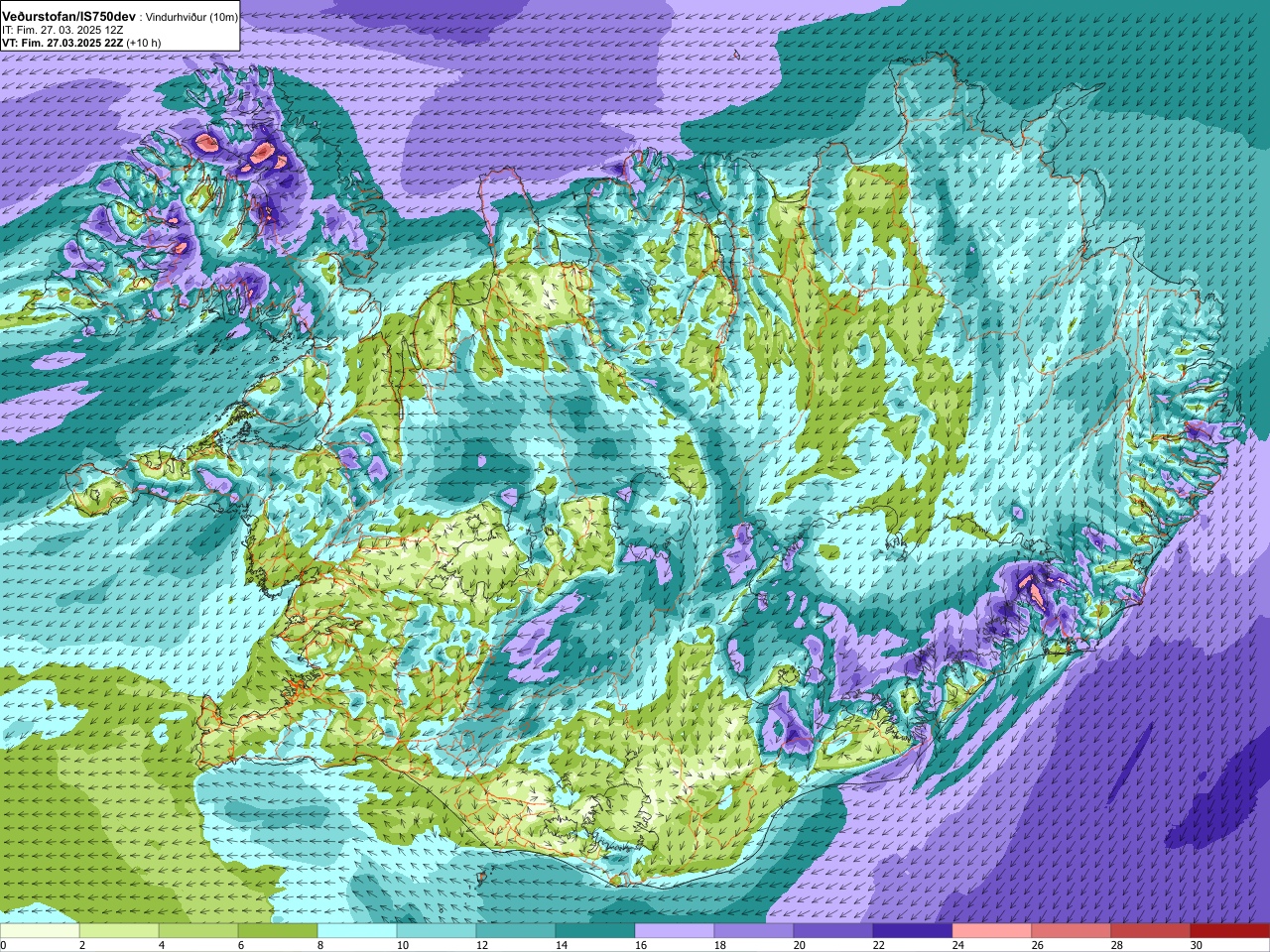Viewport: 1270px width, 952px height.
Task: Click the VT: Fim. 27.03.2025 22Z line
Action: 63,43
